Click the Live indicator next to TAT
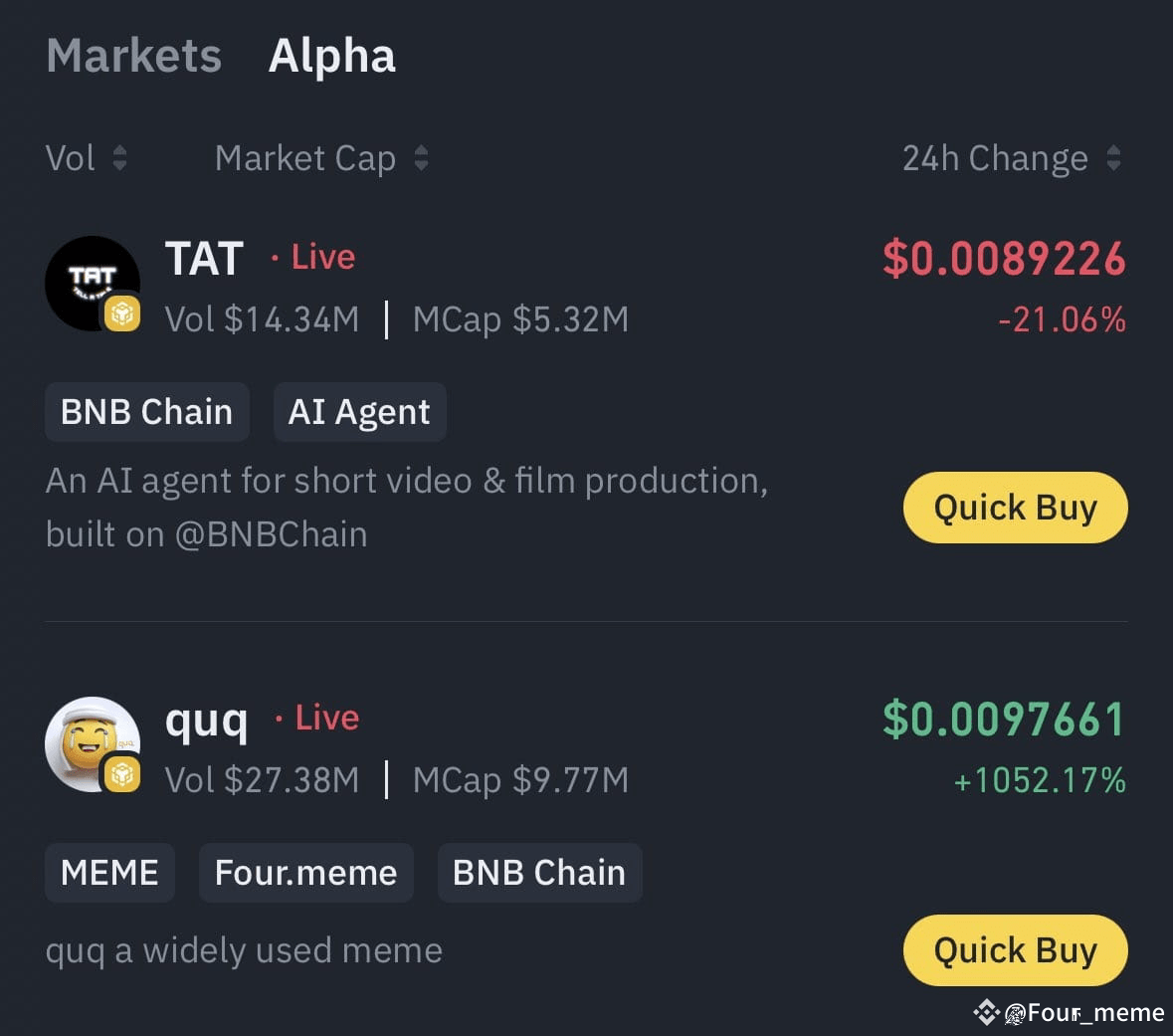Screen dimensions: 1173x1036 coord(320,257)
